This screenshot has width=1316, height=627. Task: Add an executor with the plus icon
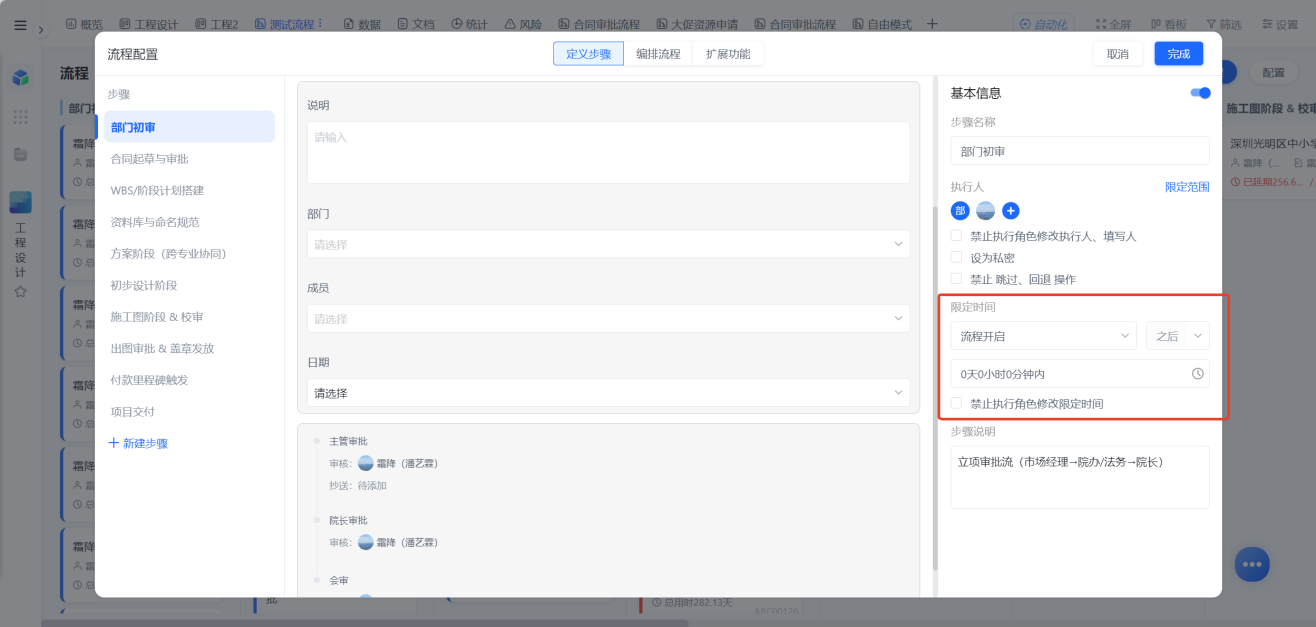click(x=1011, y=210)
